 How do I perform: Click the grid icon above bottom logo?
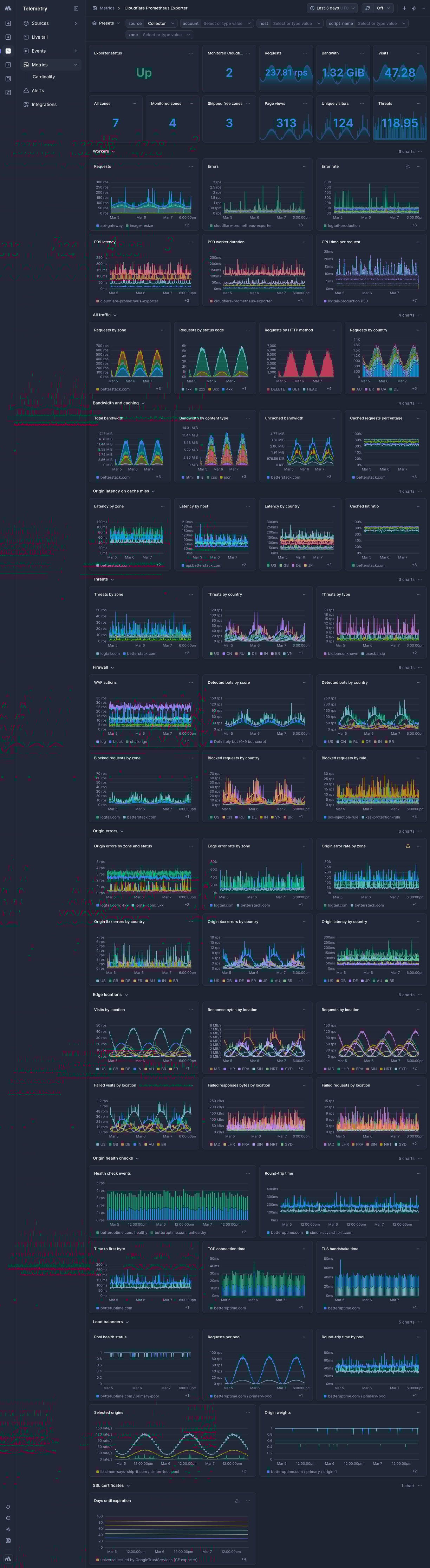click(8, 1541)
